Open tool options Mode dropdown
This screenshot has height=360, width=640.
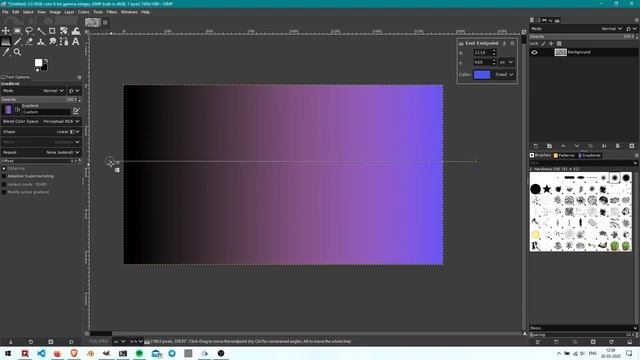pos(33,91)
